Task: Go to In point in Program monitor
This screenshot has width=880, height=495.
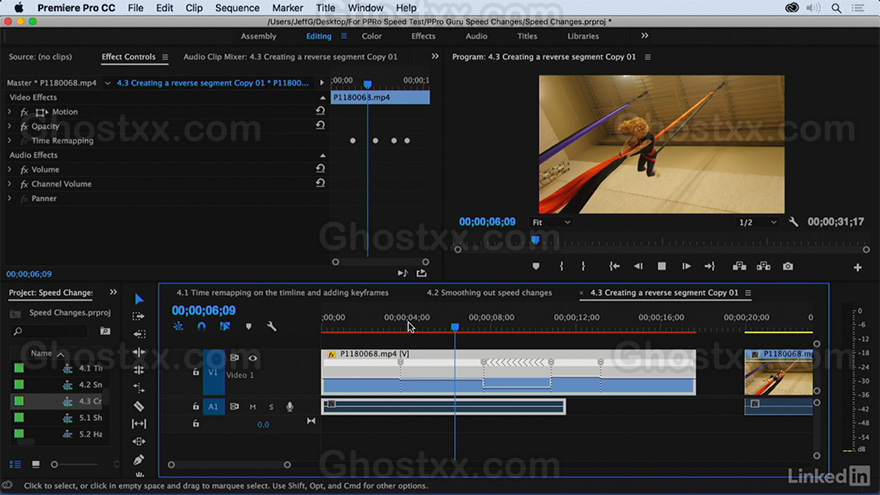Action: [615, 266]
